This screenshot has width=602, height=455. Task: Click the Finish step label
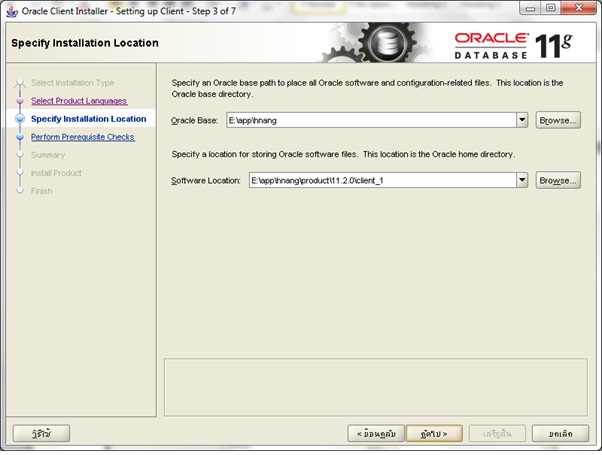click(41, 191)
